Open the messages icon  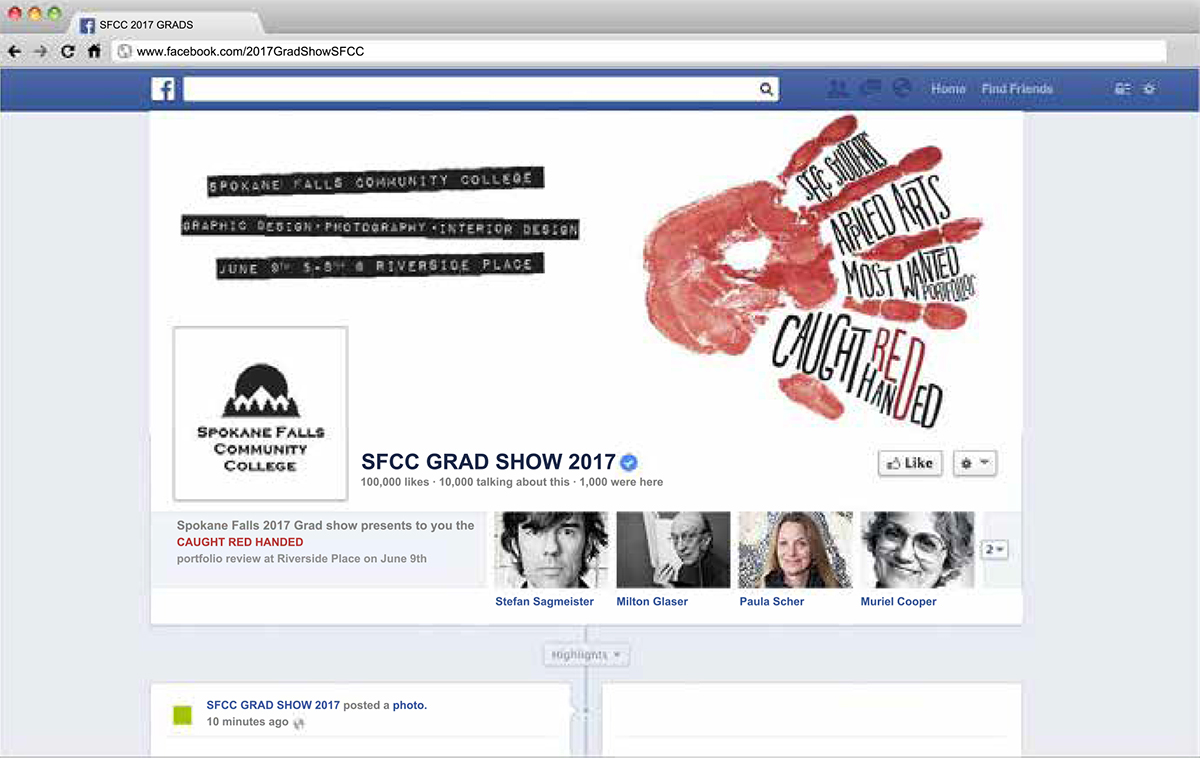pyautogui.click(x=870, y=89)
